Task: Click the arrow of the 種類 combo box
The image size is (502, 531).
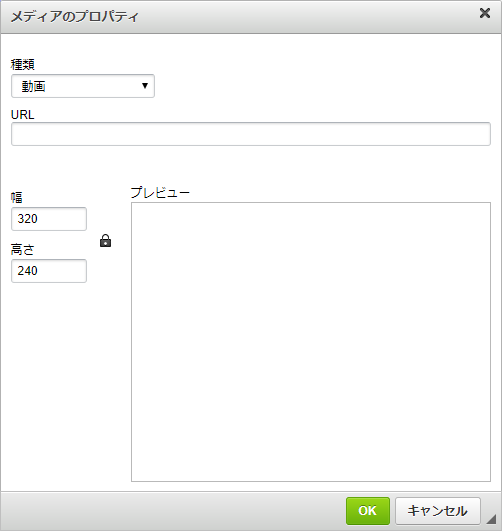Action: tap(145, 86)
